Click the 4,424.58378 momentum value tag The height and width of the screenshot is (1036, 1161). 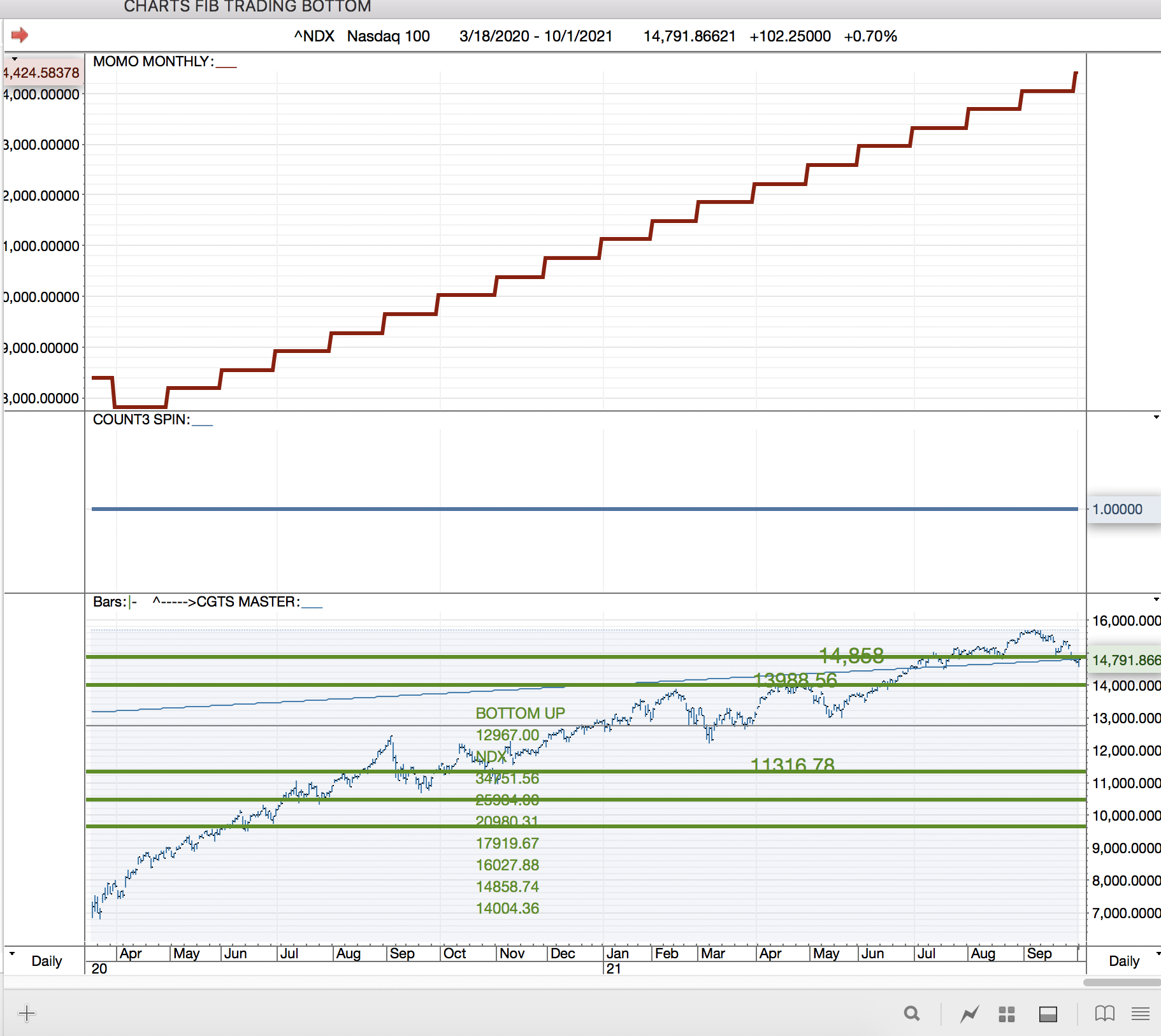pyautogui.click(x=42, y=73)
